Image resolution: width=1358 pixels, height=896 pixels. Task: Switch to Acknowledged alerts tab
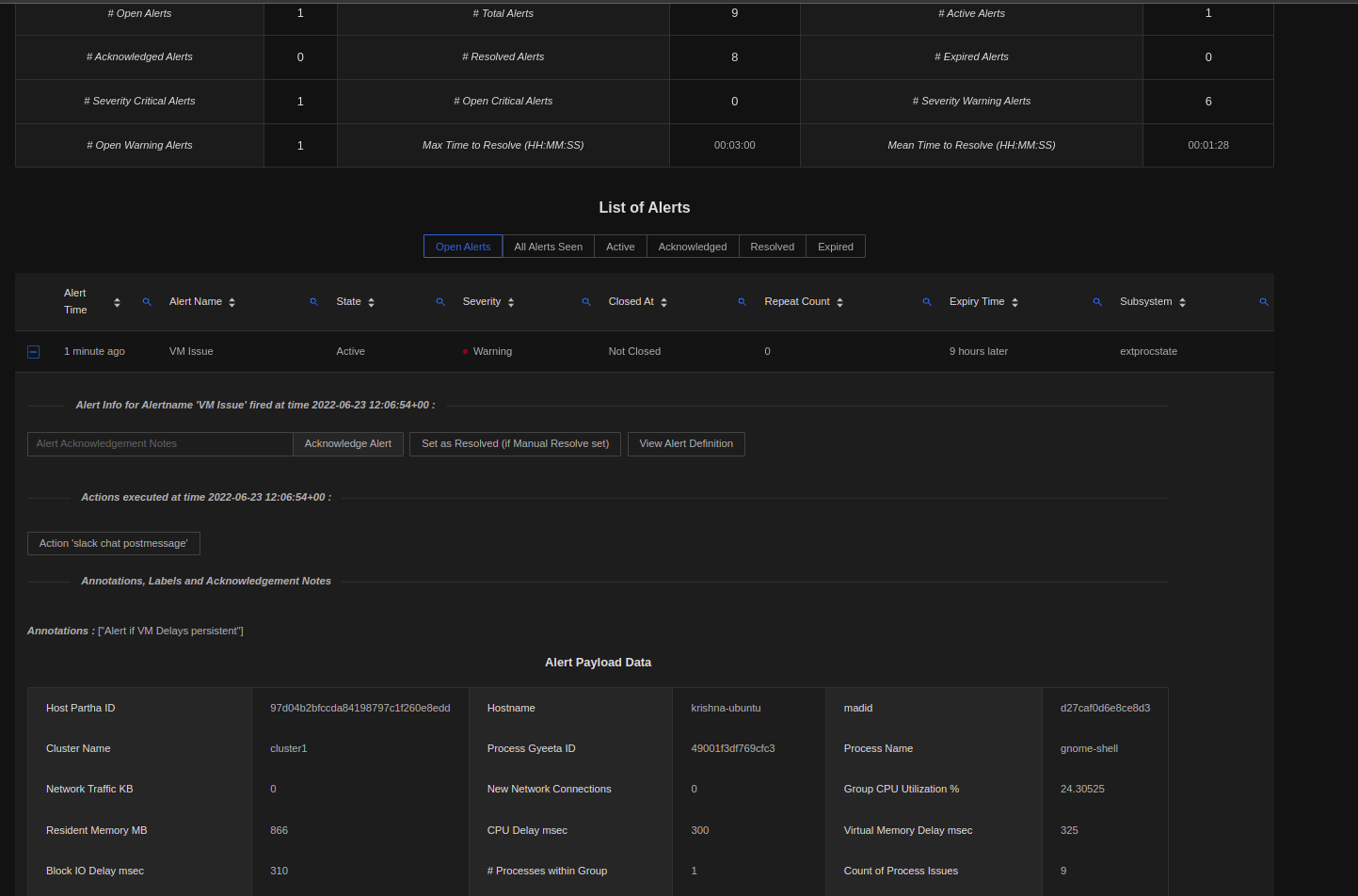point(693,247)
